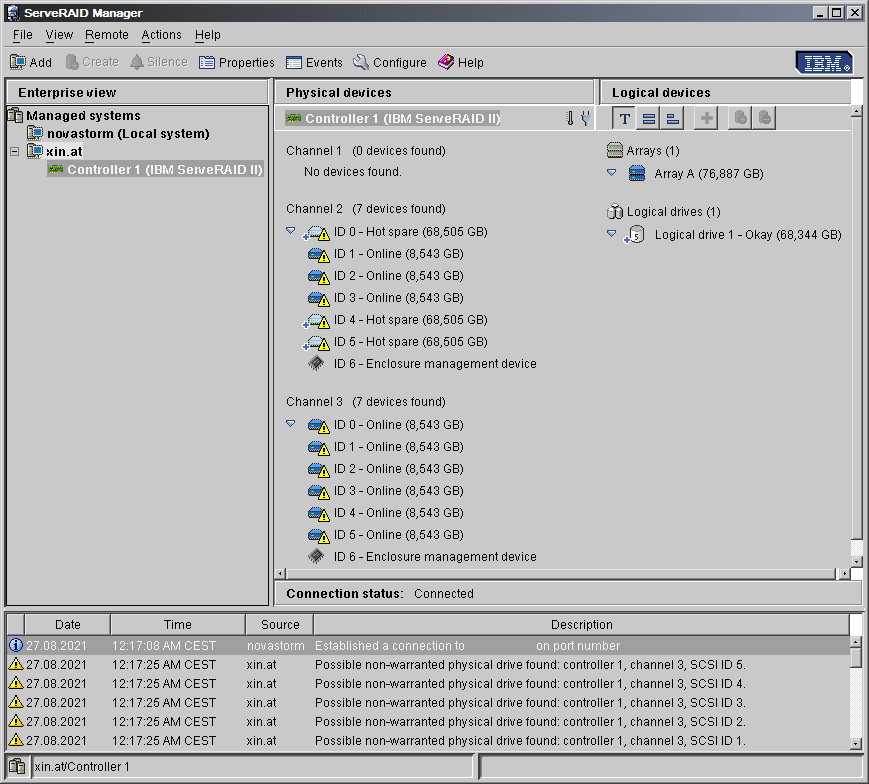Select Controller 1 in the Enterprise view tree

165,170
